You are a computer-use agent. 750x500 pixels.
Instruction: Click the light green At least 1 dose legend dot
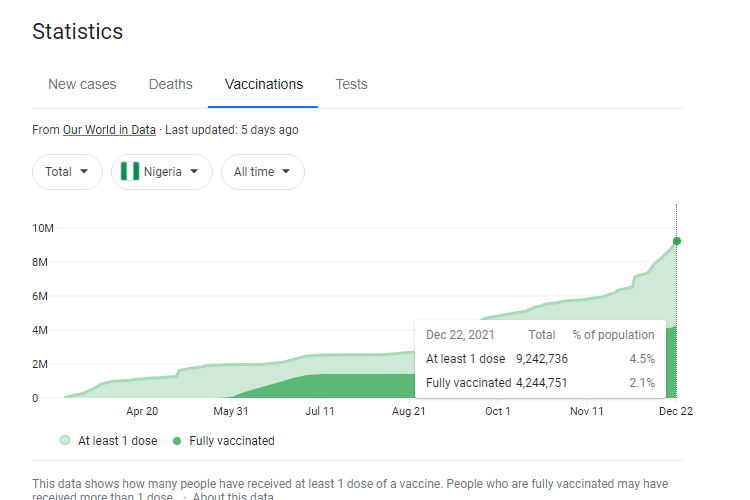65,440
